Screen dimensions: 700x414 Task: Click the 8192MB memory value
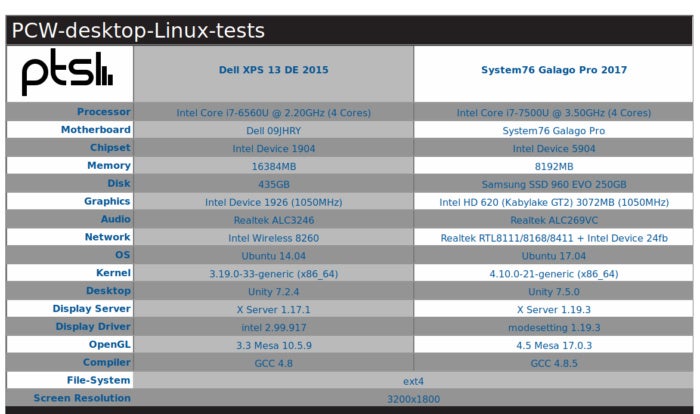pos(554,167)
